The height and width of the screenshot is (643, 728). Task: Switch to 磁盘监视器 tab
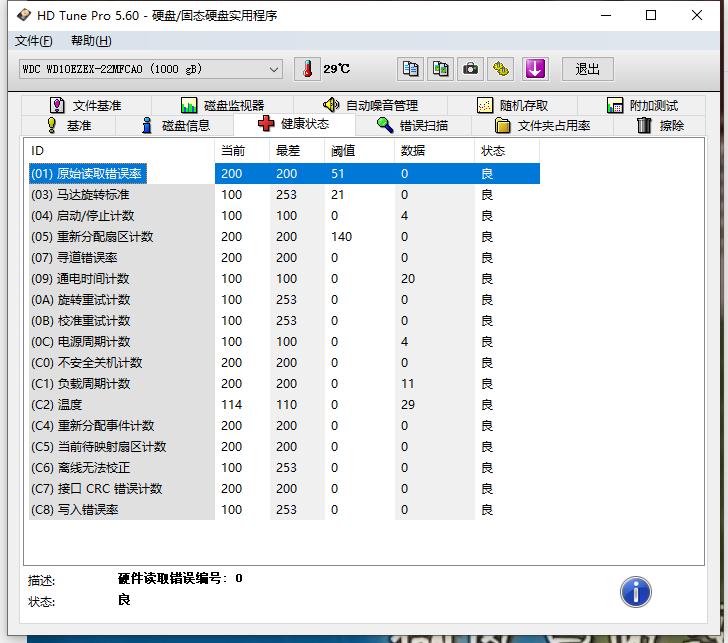pos(222,105)
